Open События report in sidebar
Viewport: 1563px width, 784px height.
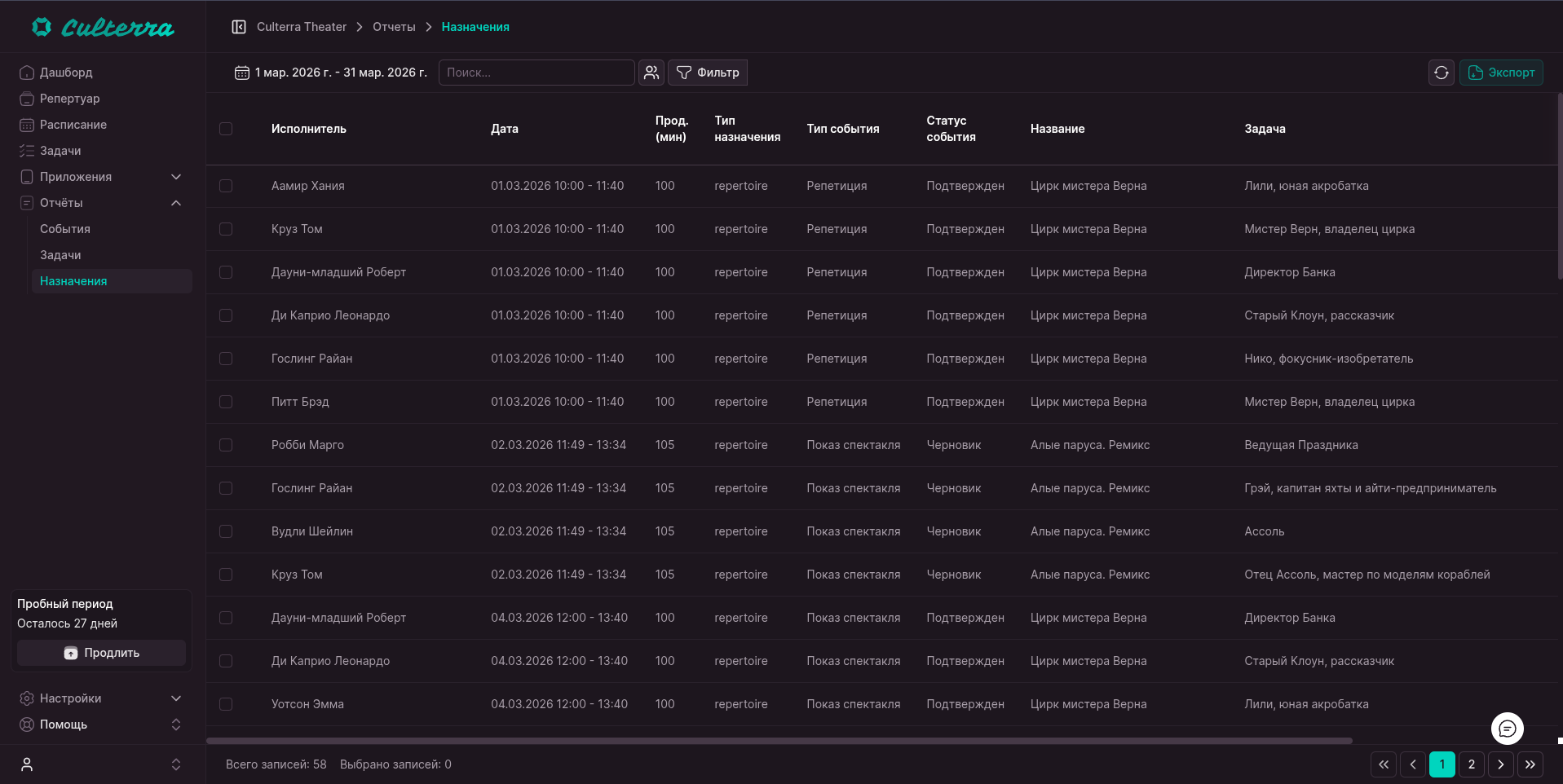pos(65,229)
